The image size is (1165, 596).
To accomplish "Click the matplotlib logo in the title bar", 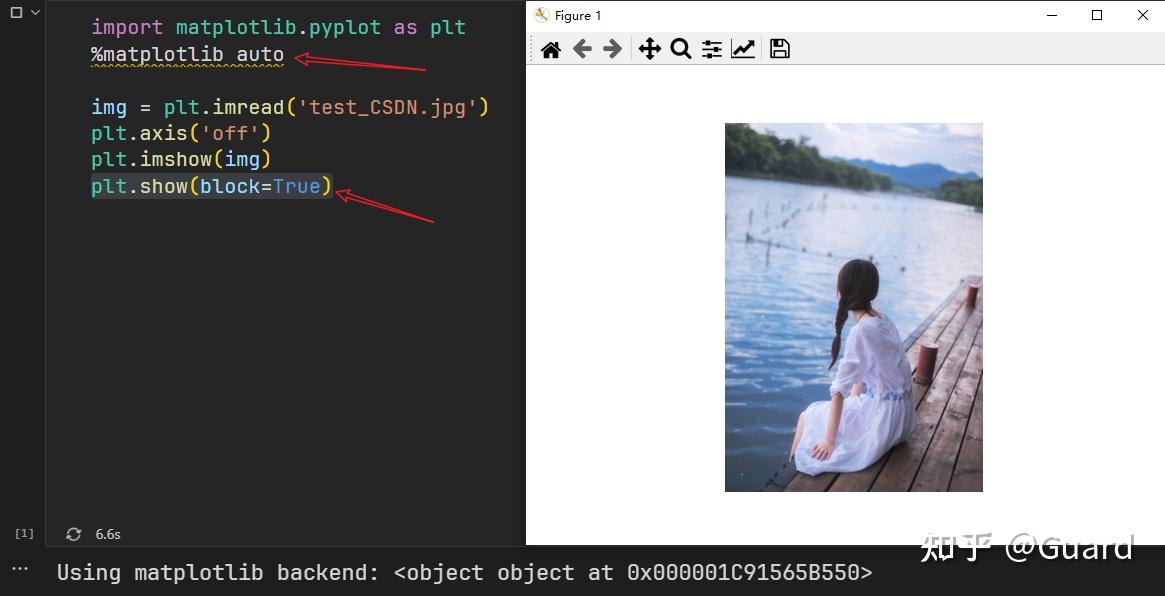I will click(540, 15).
